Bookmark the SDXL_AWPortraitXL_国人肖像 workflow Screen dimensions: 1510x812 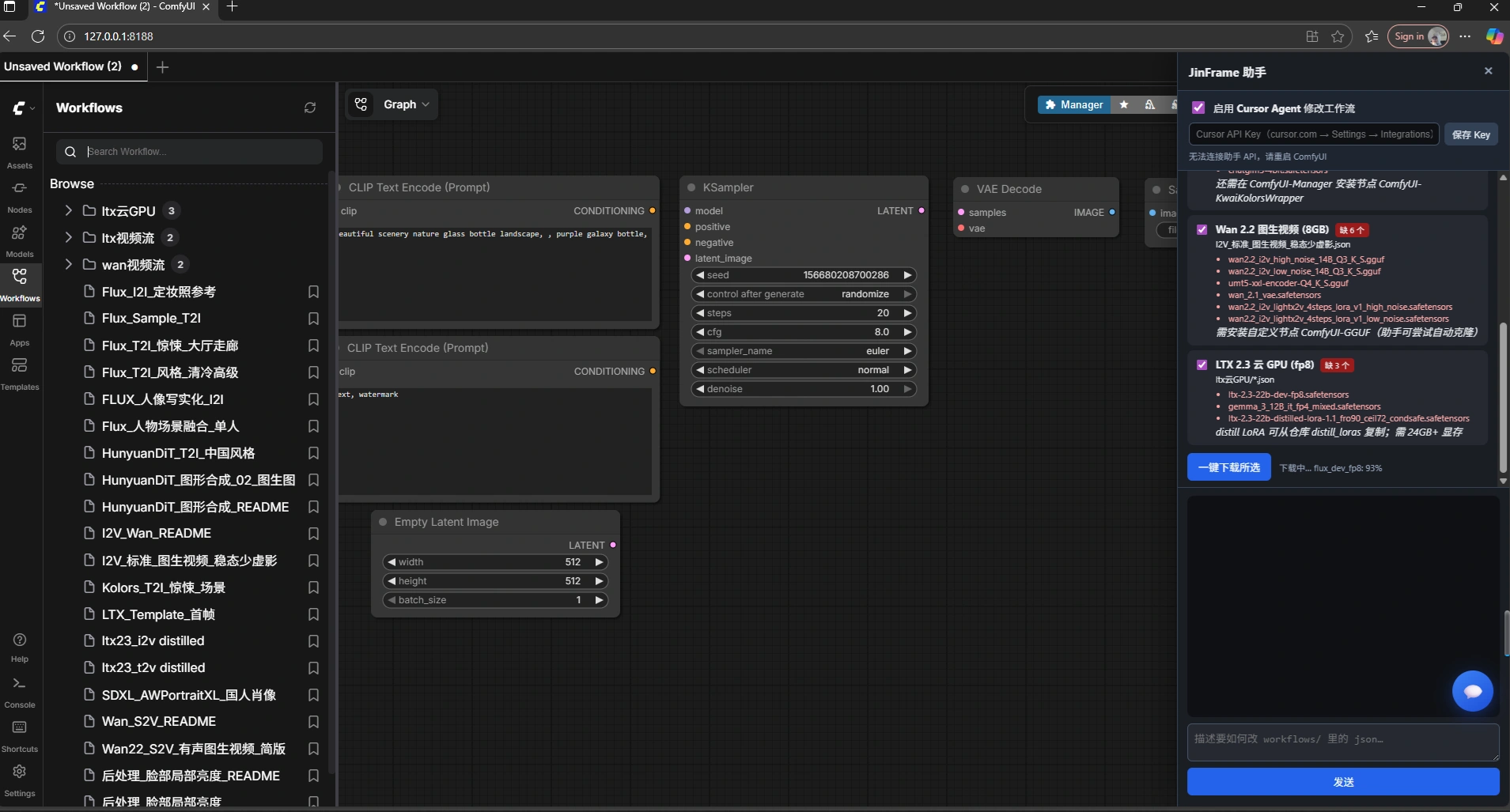(x=313, y=695)
